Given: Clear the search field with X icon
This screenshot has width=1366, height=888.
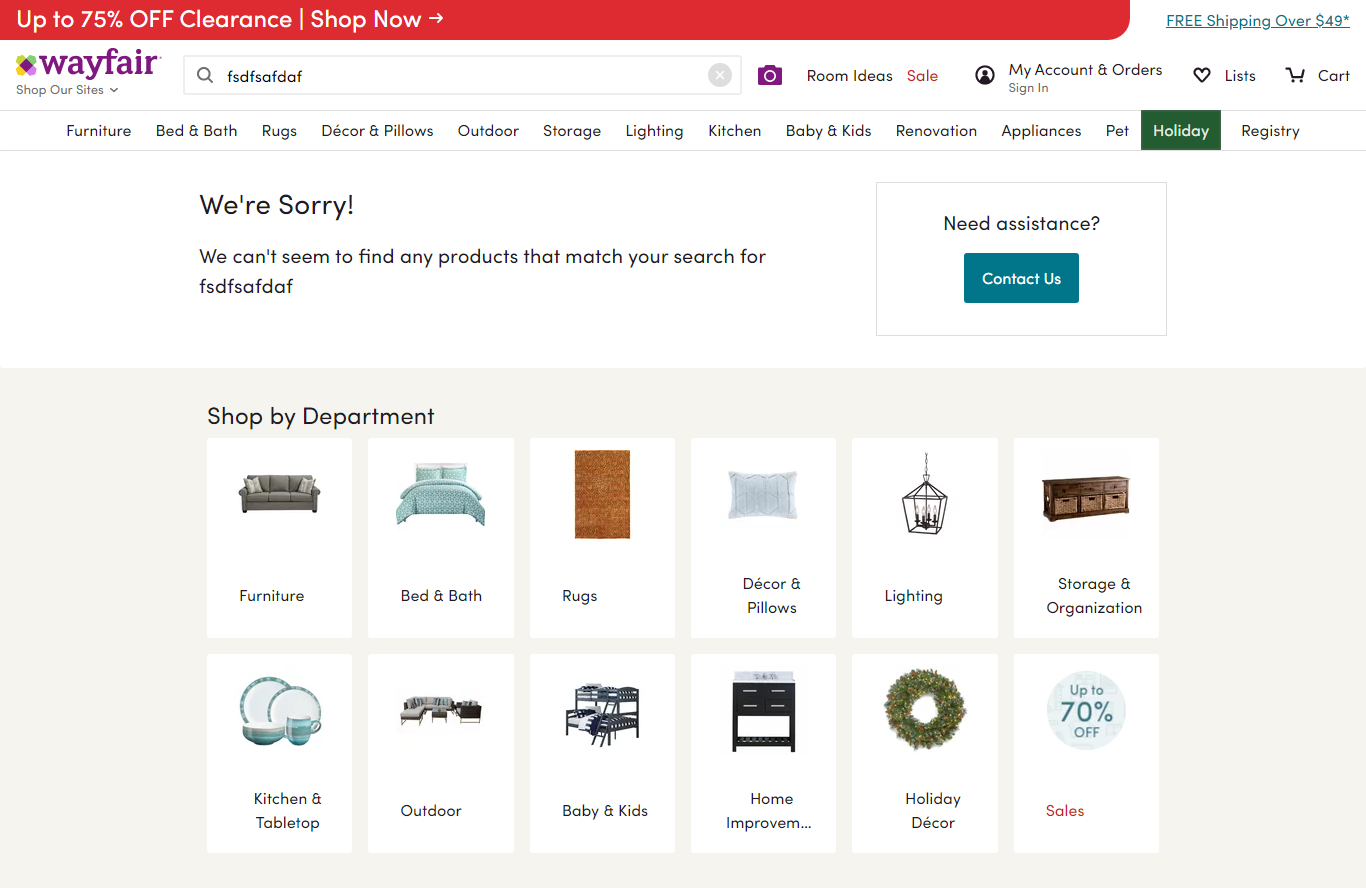Looking at the screenshot, I should (720, 75).
